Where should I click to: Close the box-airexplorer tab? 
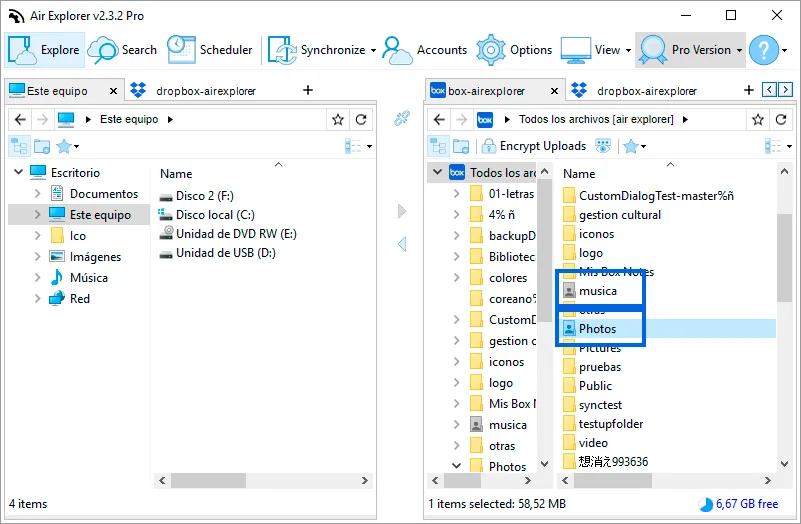click(x=554, y=91)
